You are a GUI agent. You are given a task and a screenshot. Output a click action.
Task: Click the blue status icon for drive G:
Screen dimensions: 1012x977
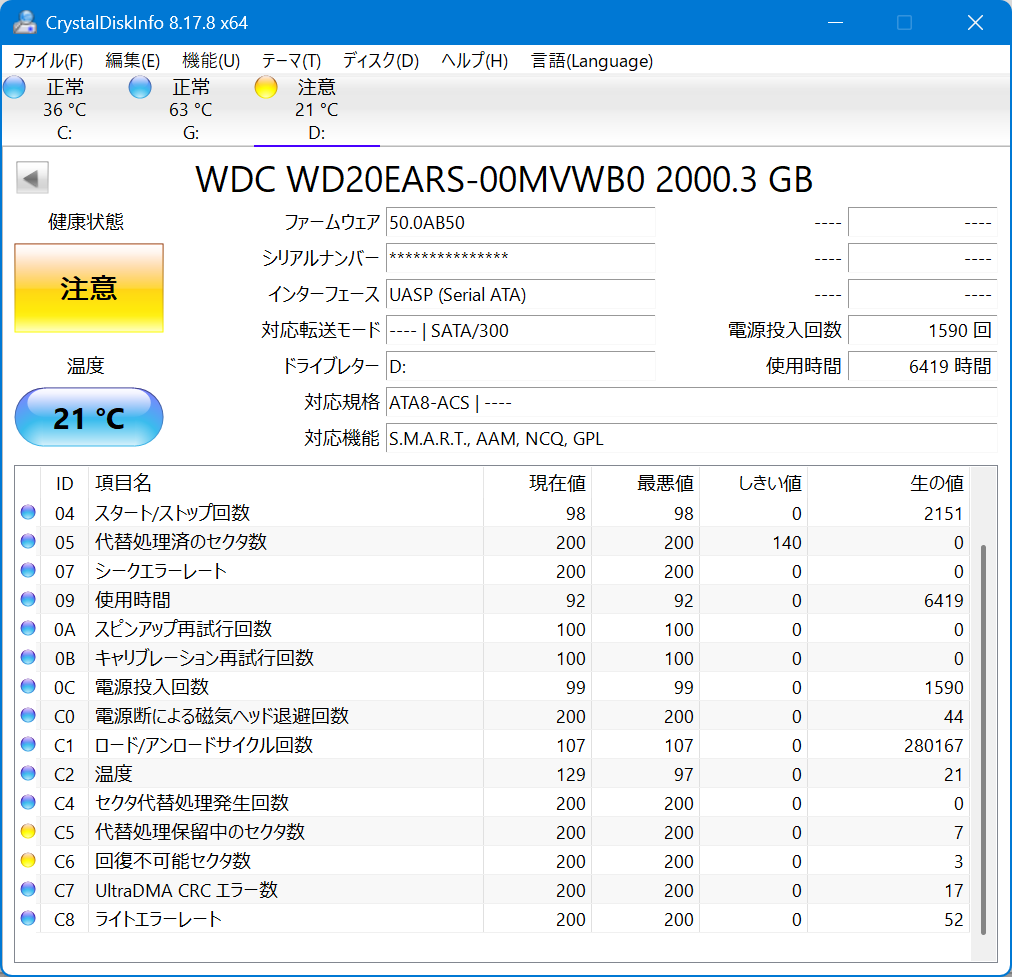pyautogui.click(x=140, y=88)
